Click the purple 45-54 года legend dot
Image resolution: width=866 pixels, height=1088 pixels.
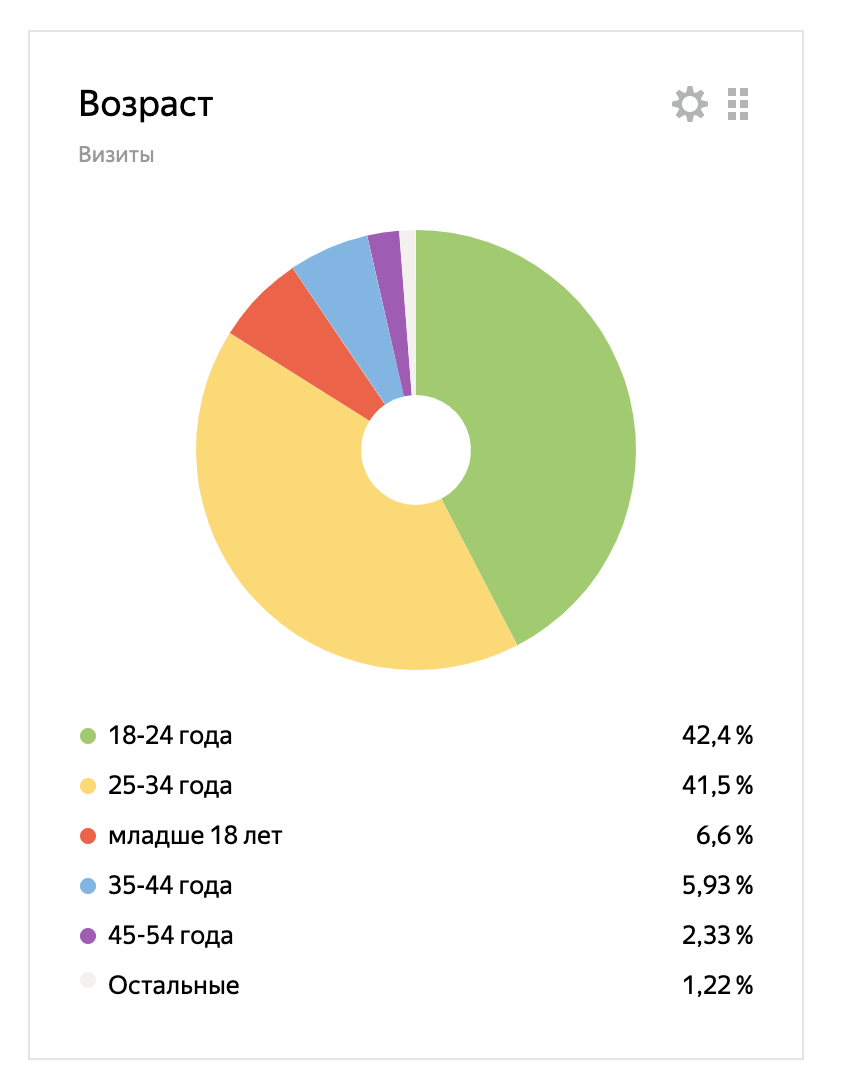(x=88, y=936)
